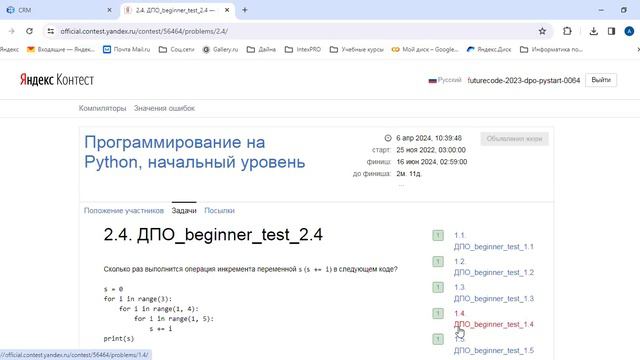
Task: Click code line 'for i in range(3):'
Action: (x=138, y=299)
